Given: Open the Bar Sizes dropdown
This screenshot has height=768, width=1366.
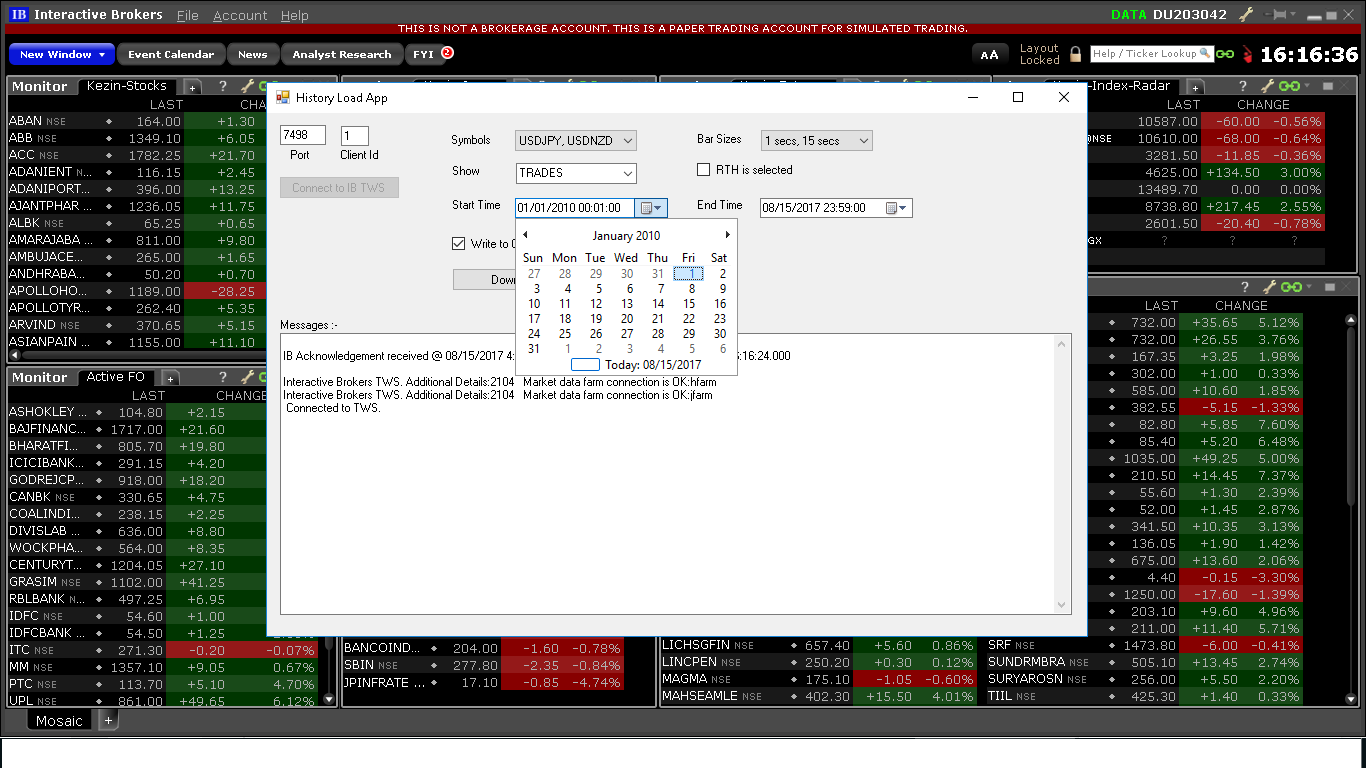Looking at the screenshot, I should coord(817,141).
